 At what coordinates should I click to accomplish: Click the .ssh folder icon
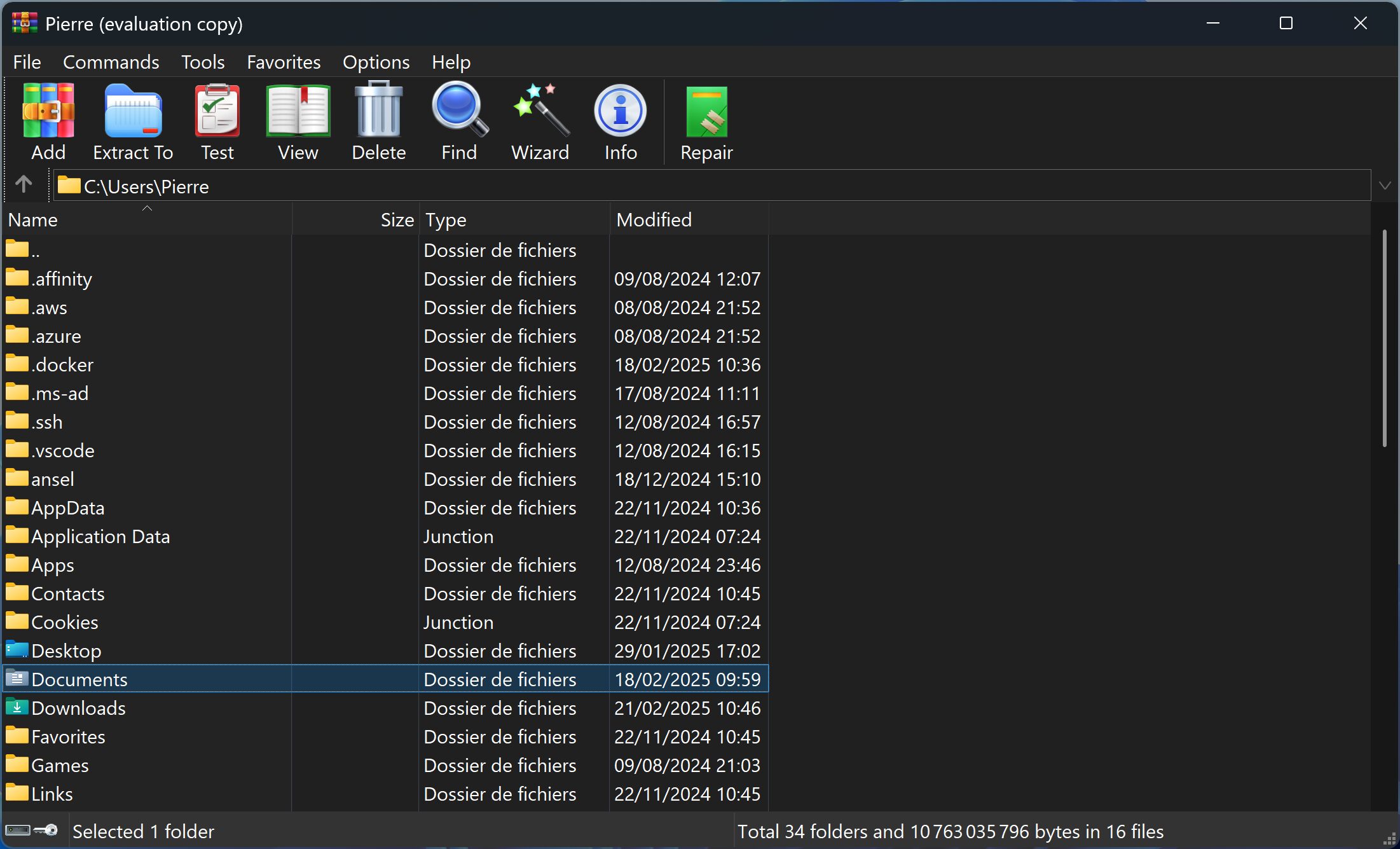pyautogui.click(x=17, y=420)
